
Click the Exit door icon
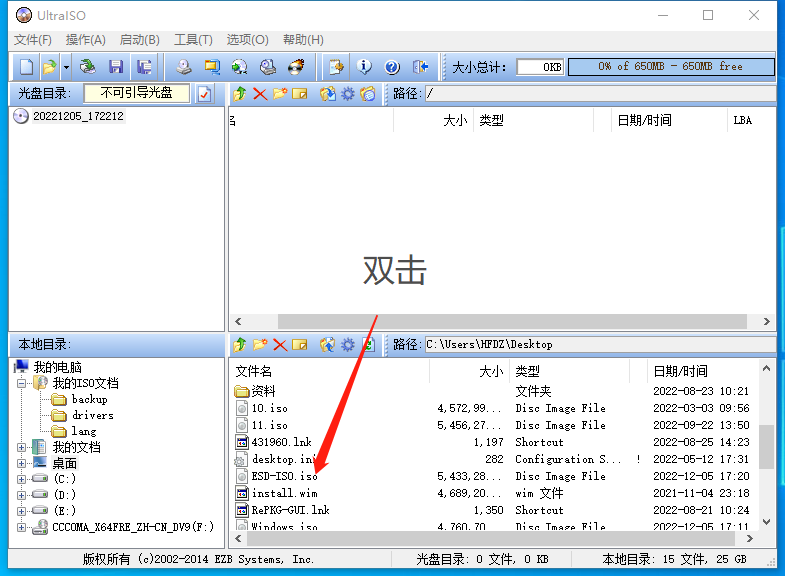[x=420, y=67]
